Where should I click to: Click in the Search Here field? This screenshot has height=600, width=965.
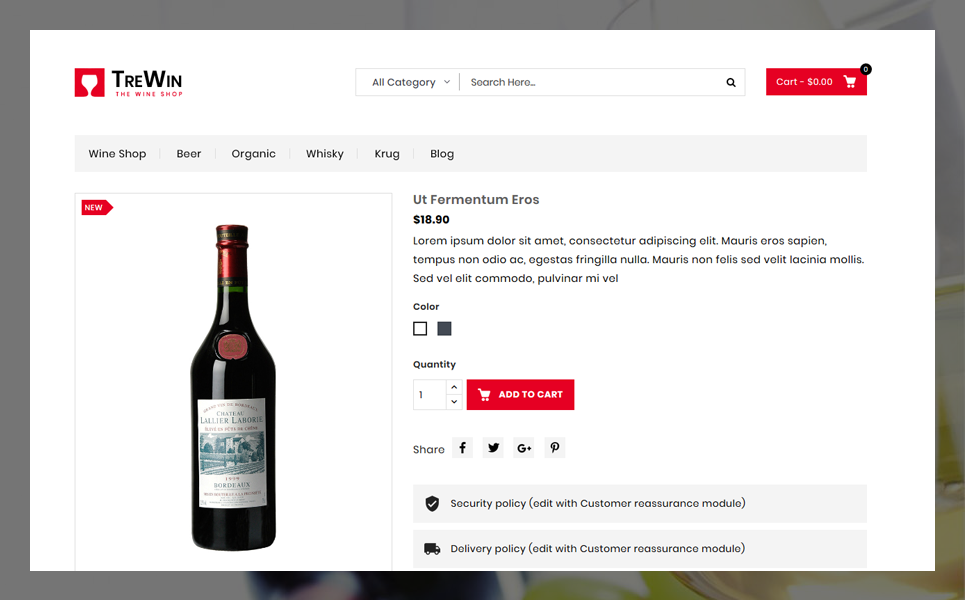[591, 82]
